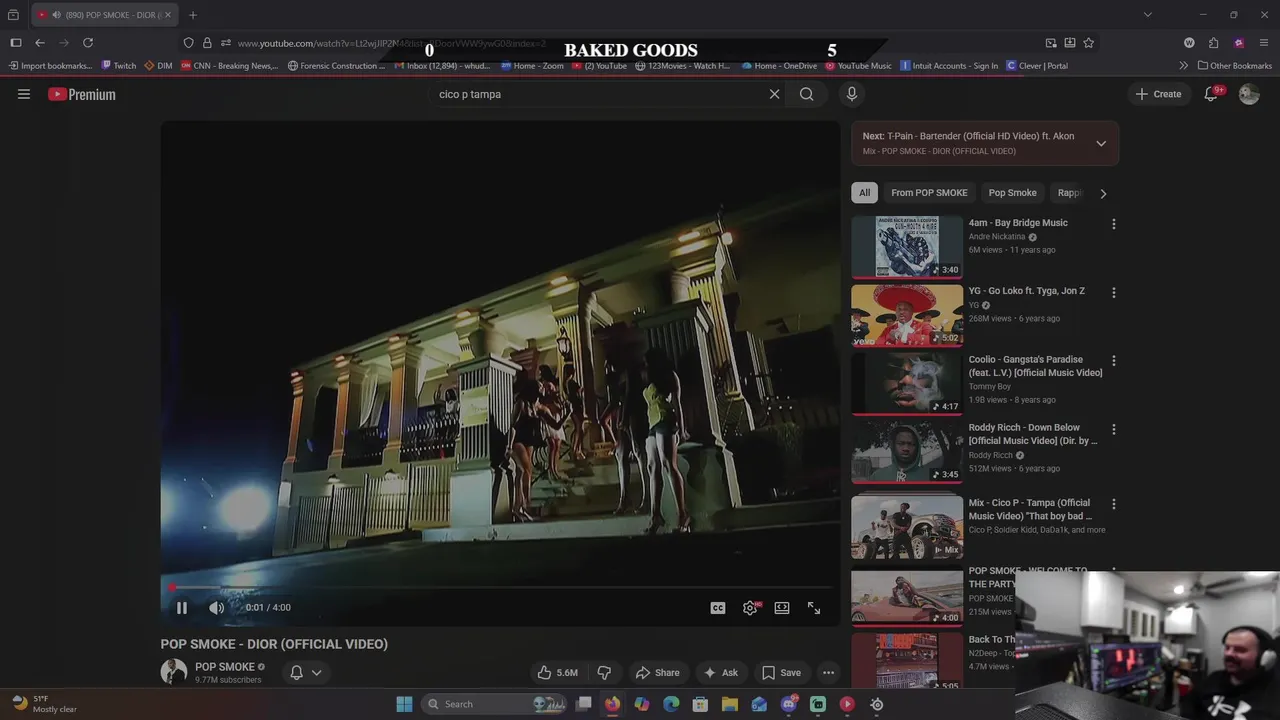Open Microsoft Edge from taskbar
1280x720 pixels.
671,704
